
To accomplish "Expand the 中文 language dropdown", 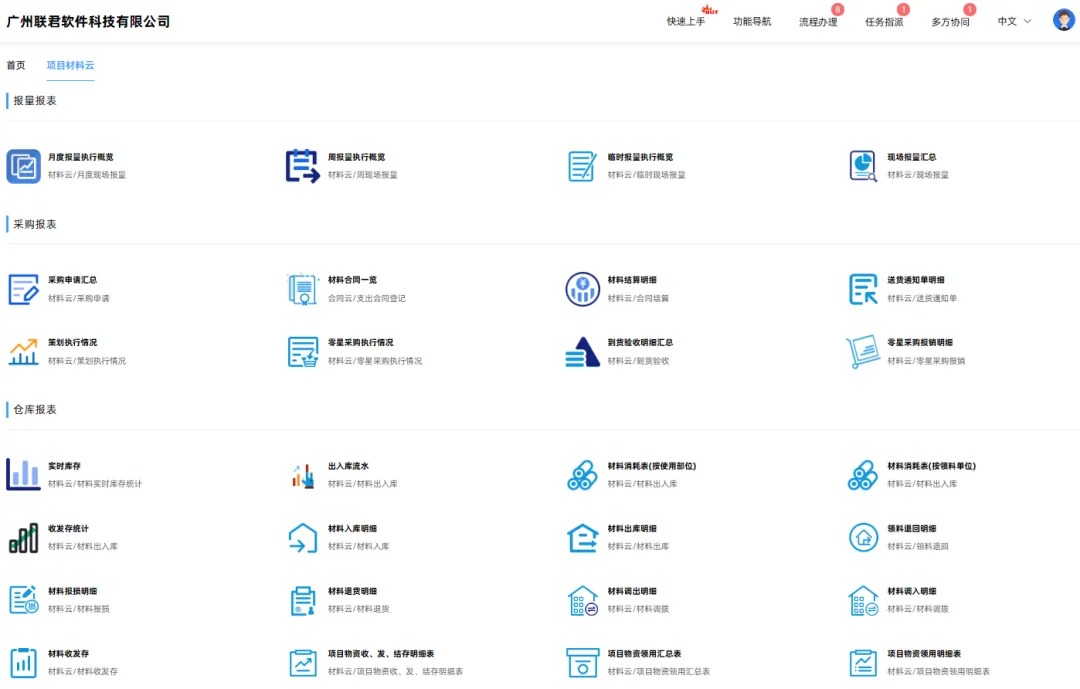I will (x=1014, y=21).
